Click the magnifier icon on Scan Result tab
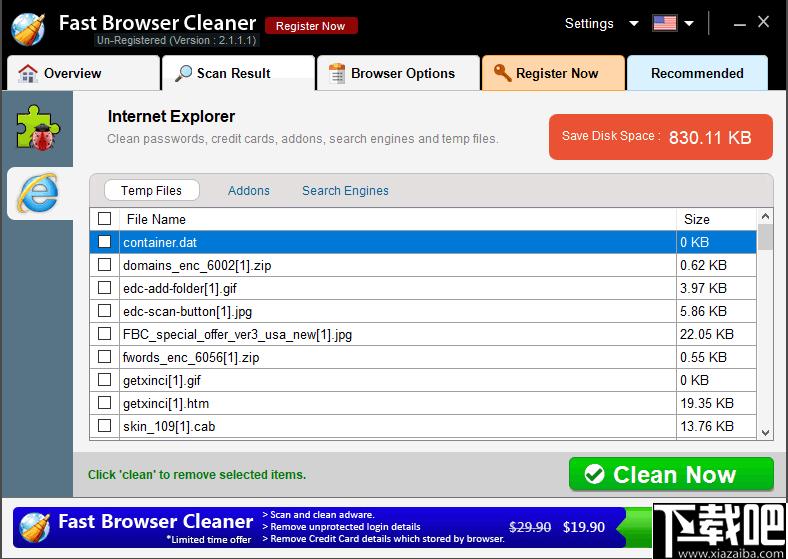 [x=183, y=73]
